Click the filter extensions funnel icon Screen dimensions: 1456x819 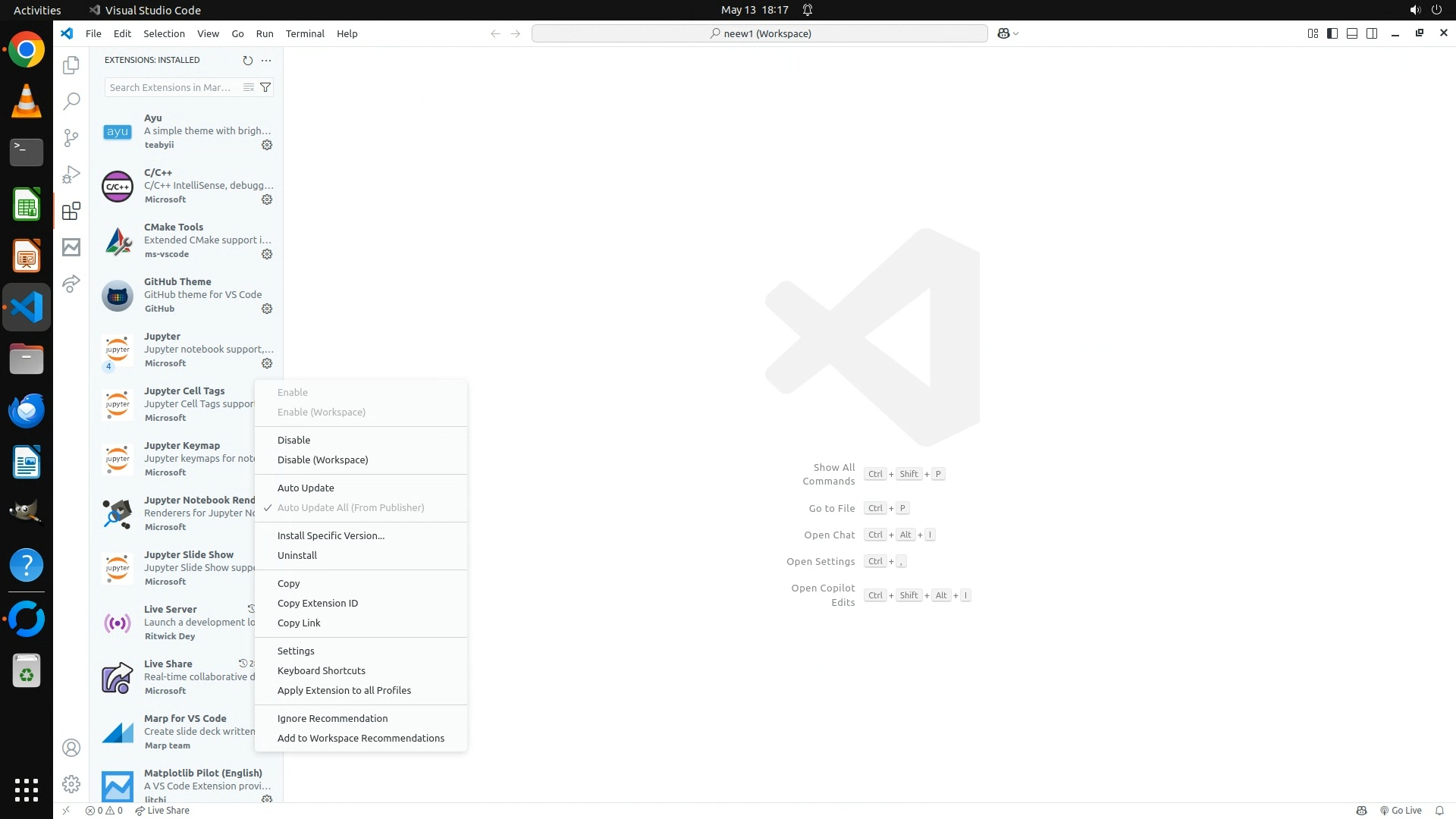pos(265,87)
